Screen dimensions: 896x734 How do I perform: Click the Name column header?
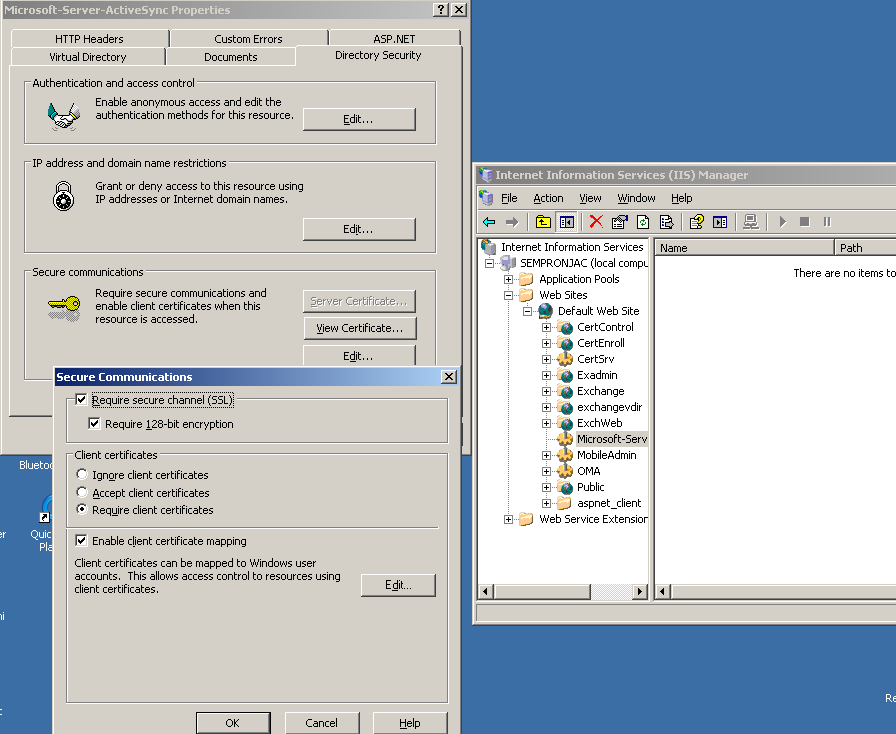(x=744, y=248)
